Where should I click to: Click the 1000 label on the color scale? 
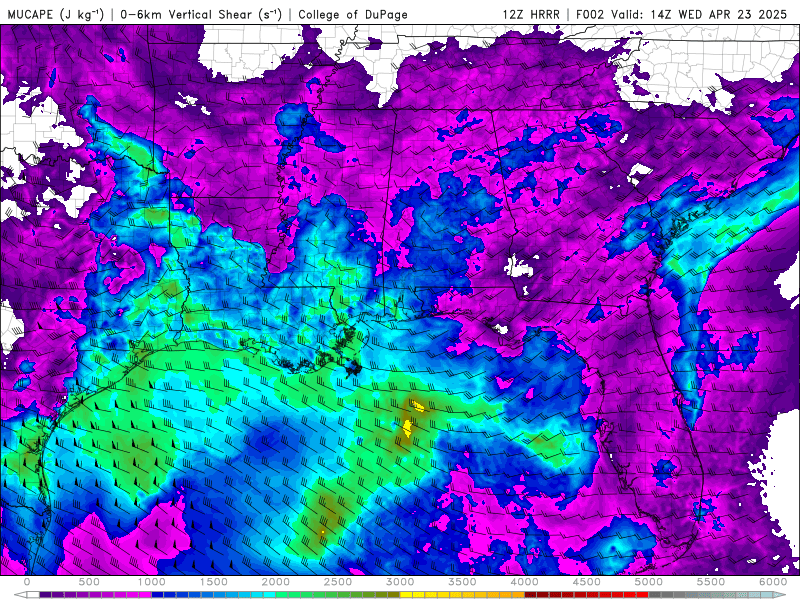pos(152,582)
